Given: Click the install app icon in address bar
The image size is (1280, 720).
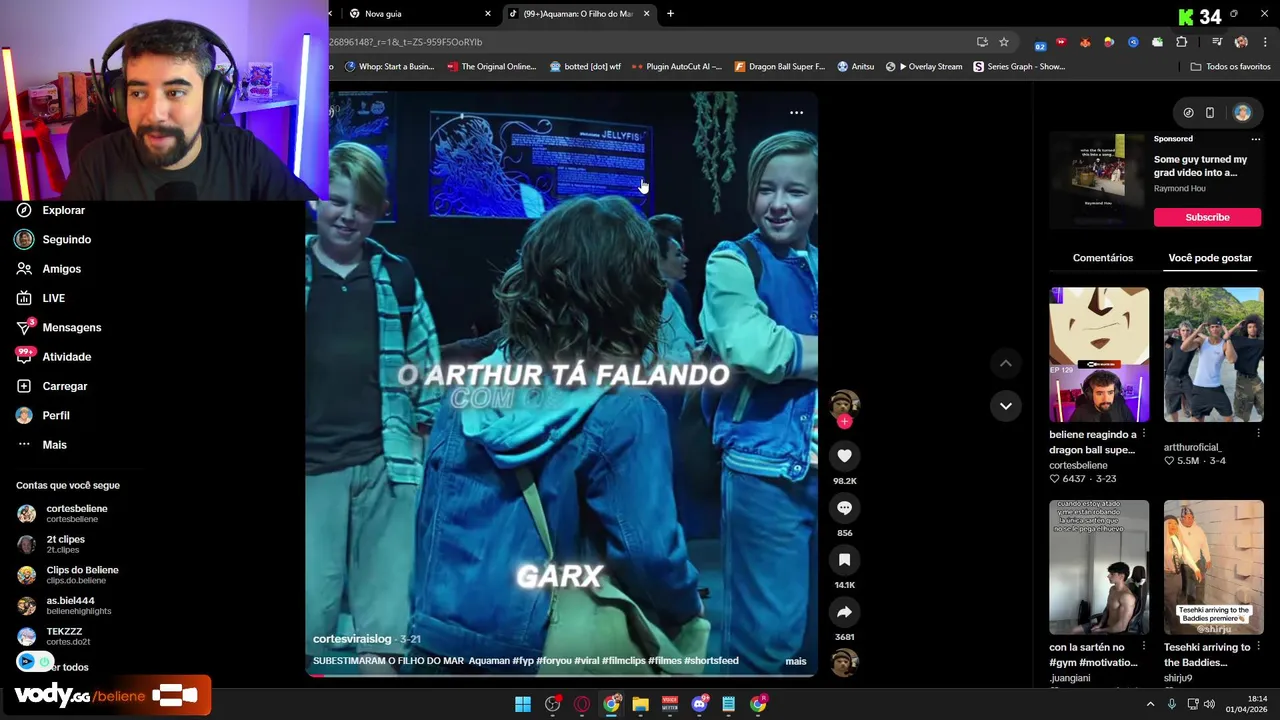Looking at the screenshot, I should coord(982,42).
